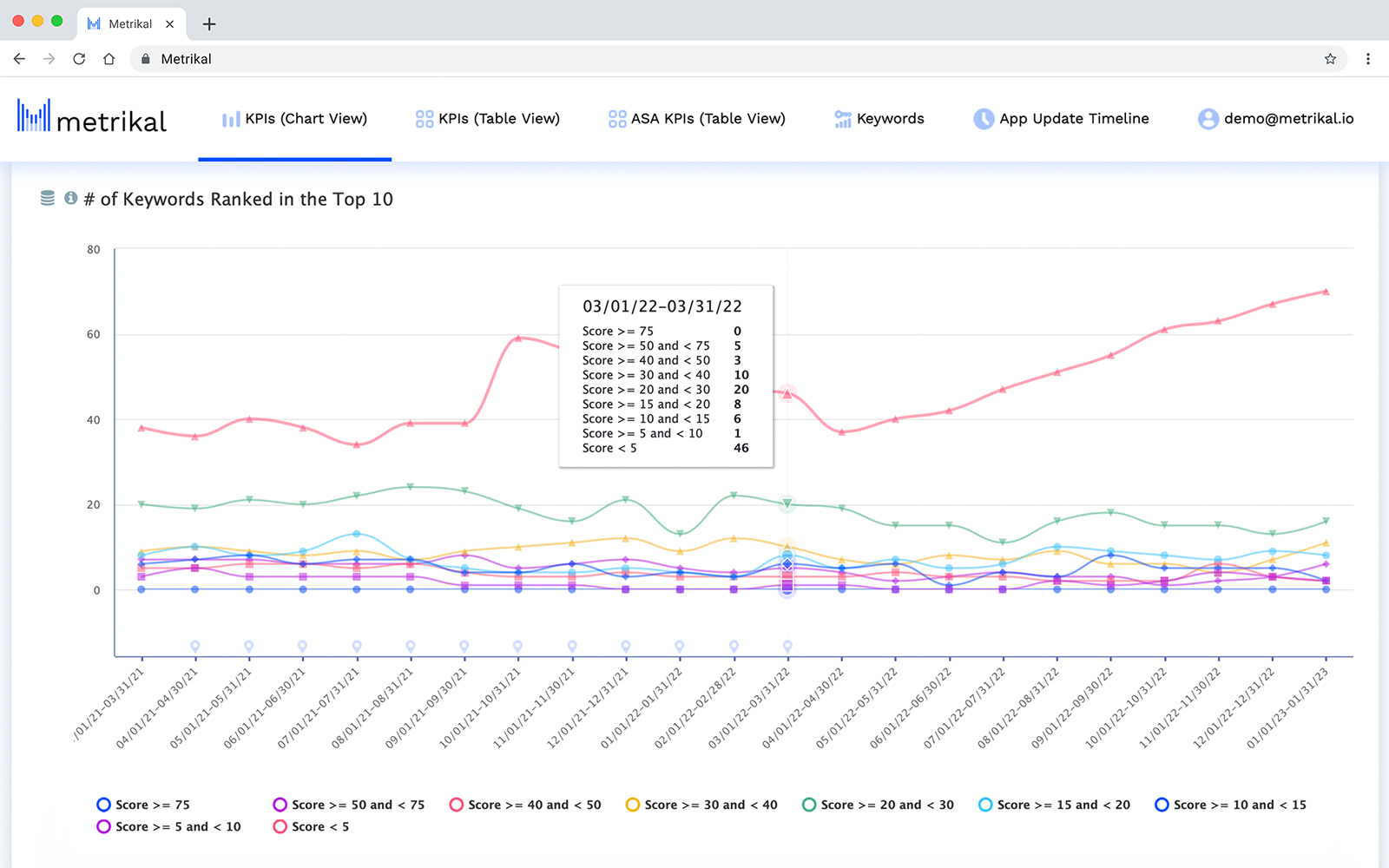1389x868 pixels.
Task: Toggle Score >= 20 and < 30 legend series
Action: point(878,805)
